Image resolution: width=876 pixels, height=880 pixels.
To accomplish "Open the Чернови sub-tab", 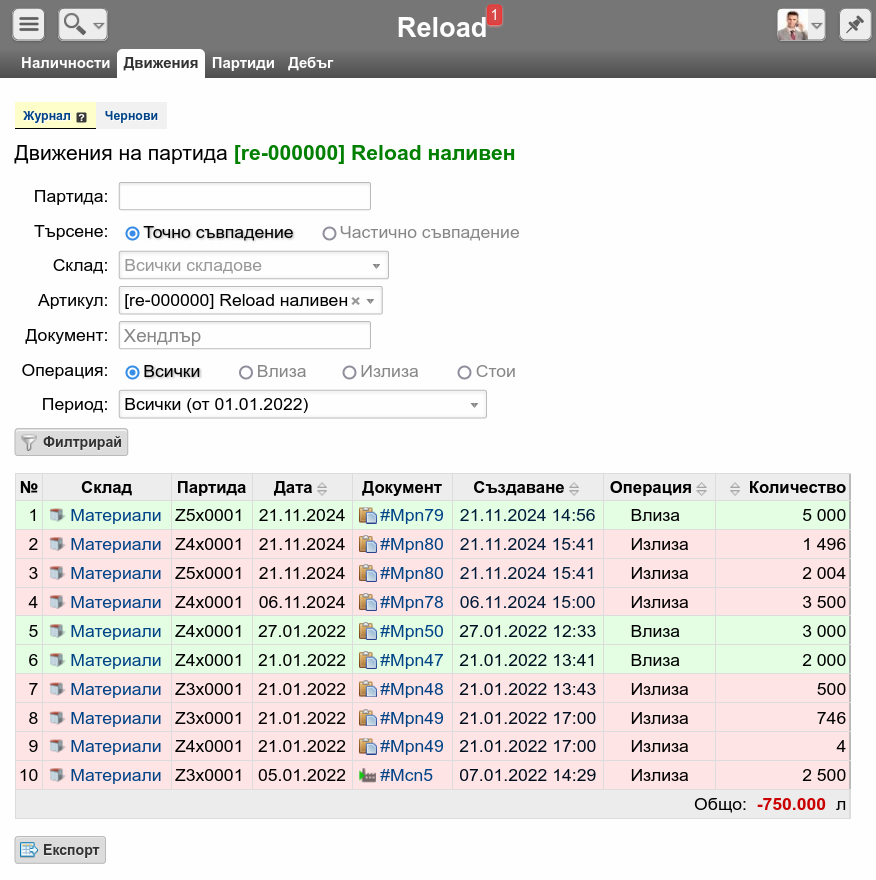I will (x=131, y=116).
